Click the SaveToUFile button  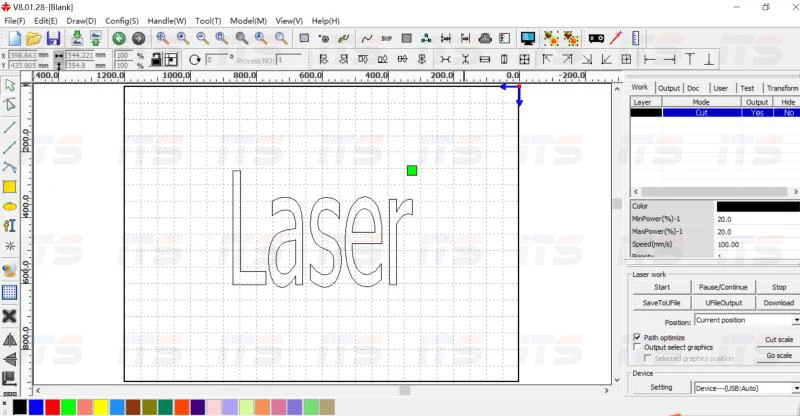[662, 303]
